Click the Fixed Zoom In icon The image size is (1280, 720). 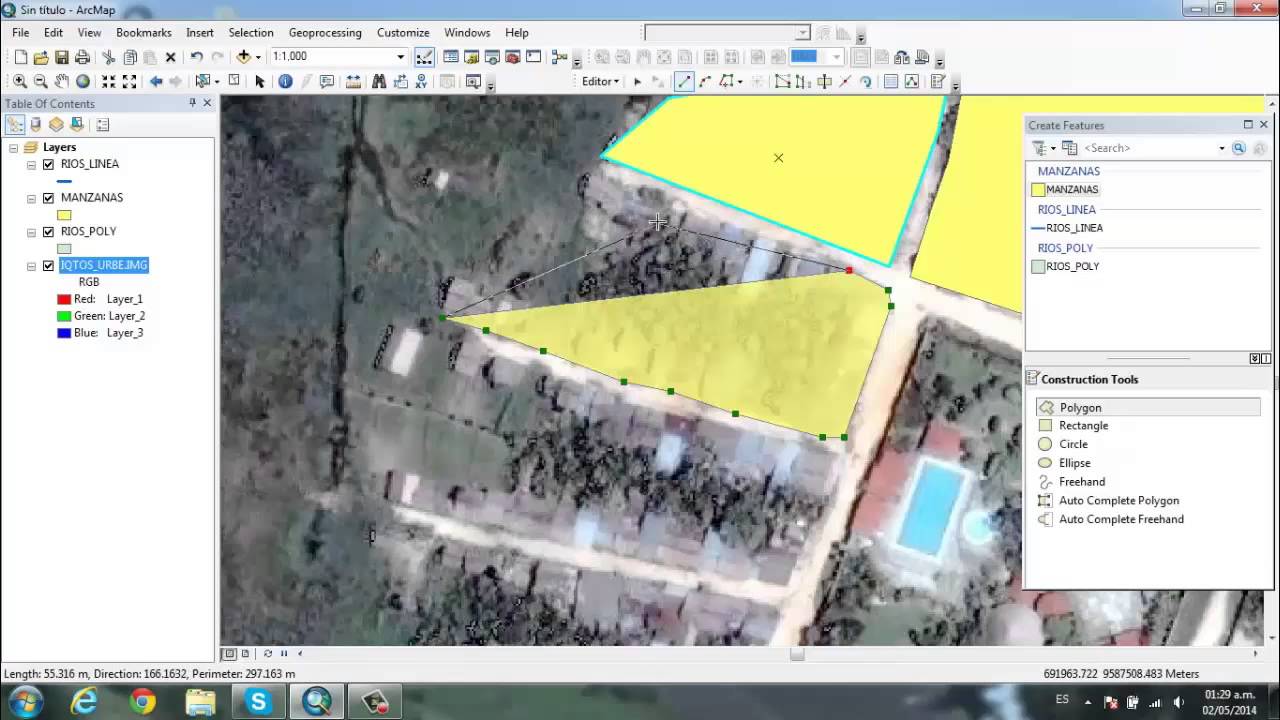click(x=108, y=81)
